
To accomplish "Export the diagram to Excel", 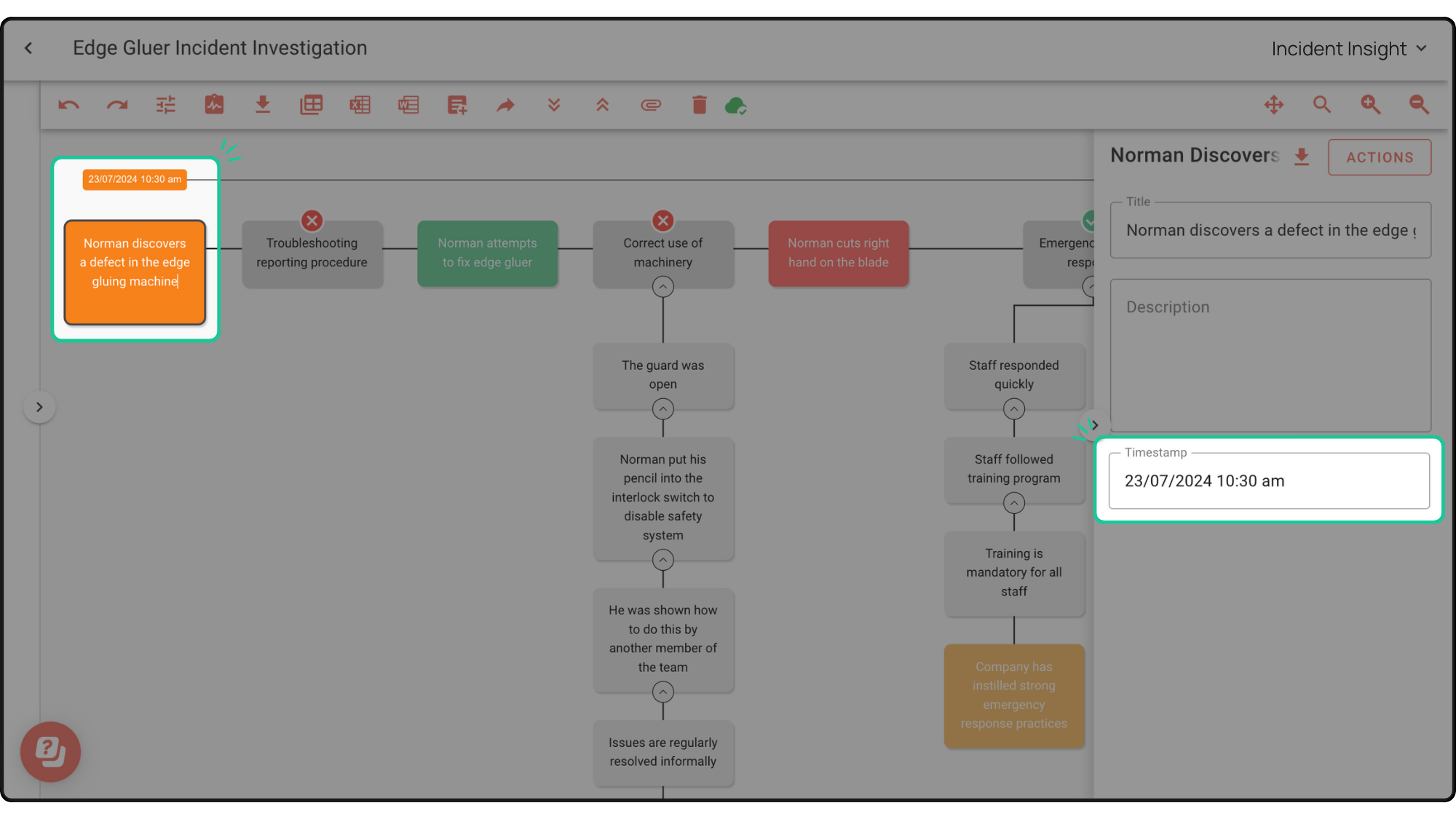I will [360, 105].
